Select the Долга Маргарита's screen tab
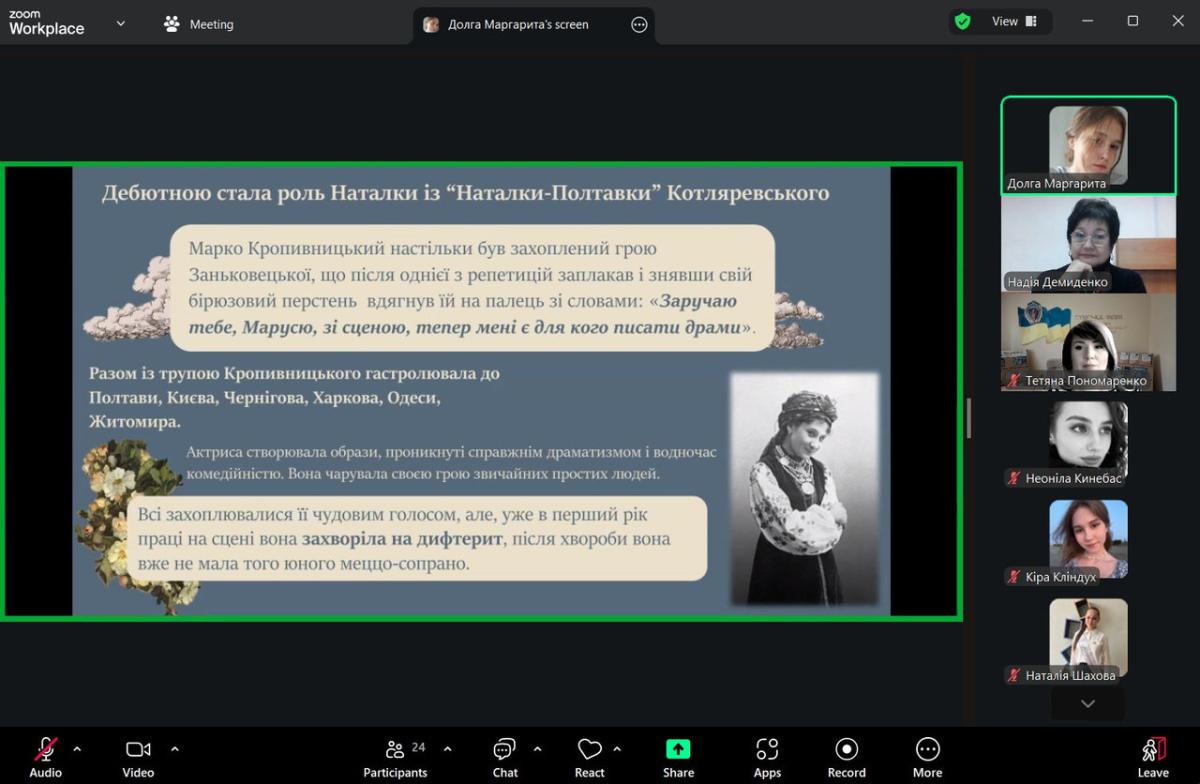Screen dimensions: 1200x784 (x=517, y=24)
